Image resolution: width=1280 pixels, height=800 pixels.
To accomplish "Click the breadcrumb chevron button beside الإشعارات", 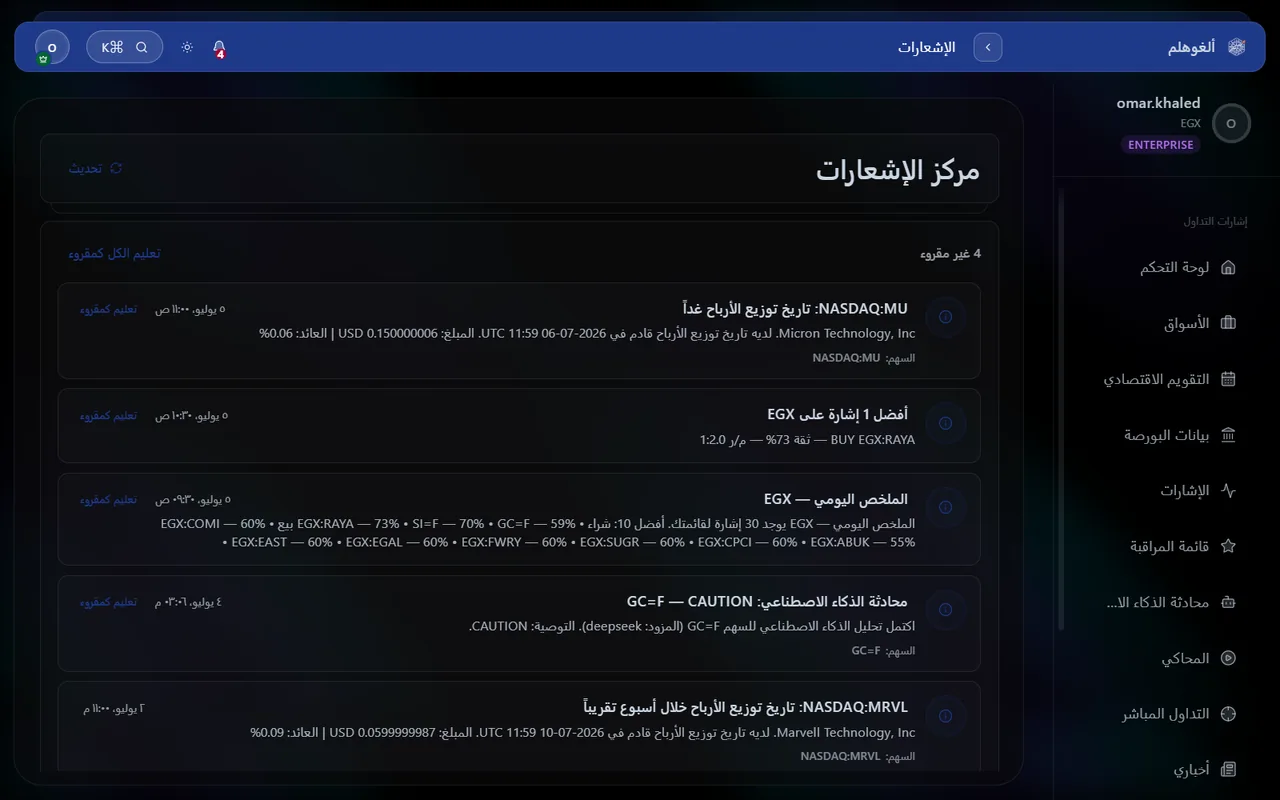I will coord(988,47).
